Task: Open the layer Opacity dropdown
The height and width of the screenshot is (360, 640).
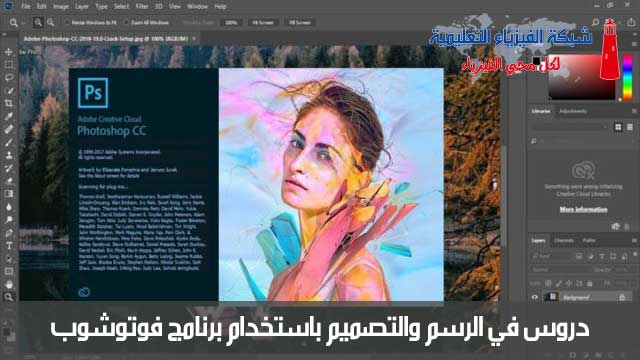Action: click(x=621, y=270)
